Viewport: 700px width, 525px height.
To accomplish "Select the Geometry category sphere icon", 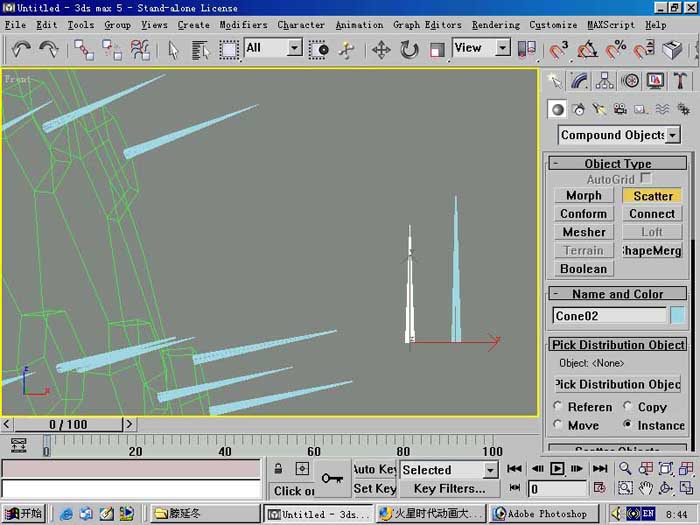I will pyautogui.click(x=557, y=109).
